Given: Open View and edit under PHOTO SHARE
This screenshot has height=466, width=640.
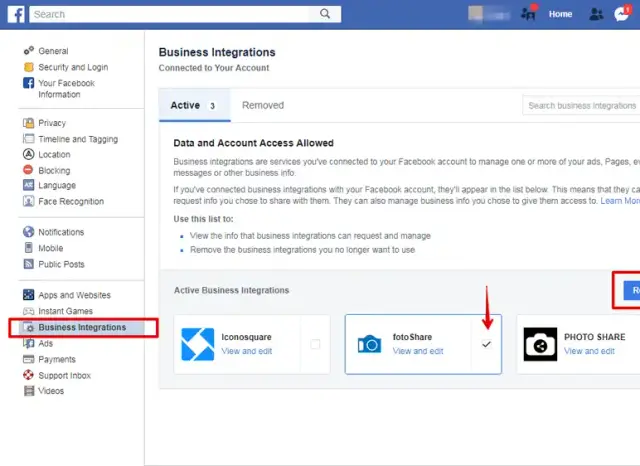Looking at the screenshot, I should 588,351.
